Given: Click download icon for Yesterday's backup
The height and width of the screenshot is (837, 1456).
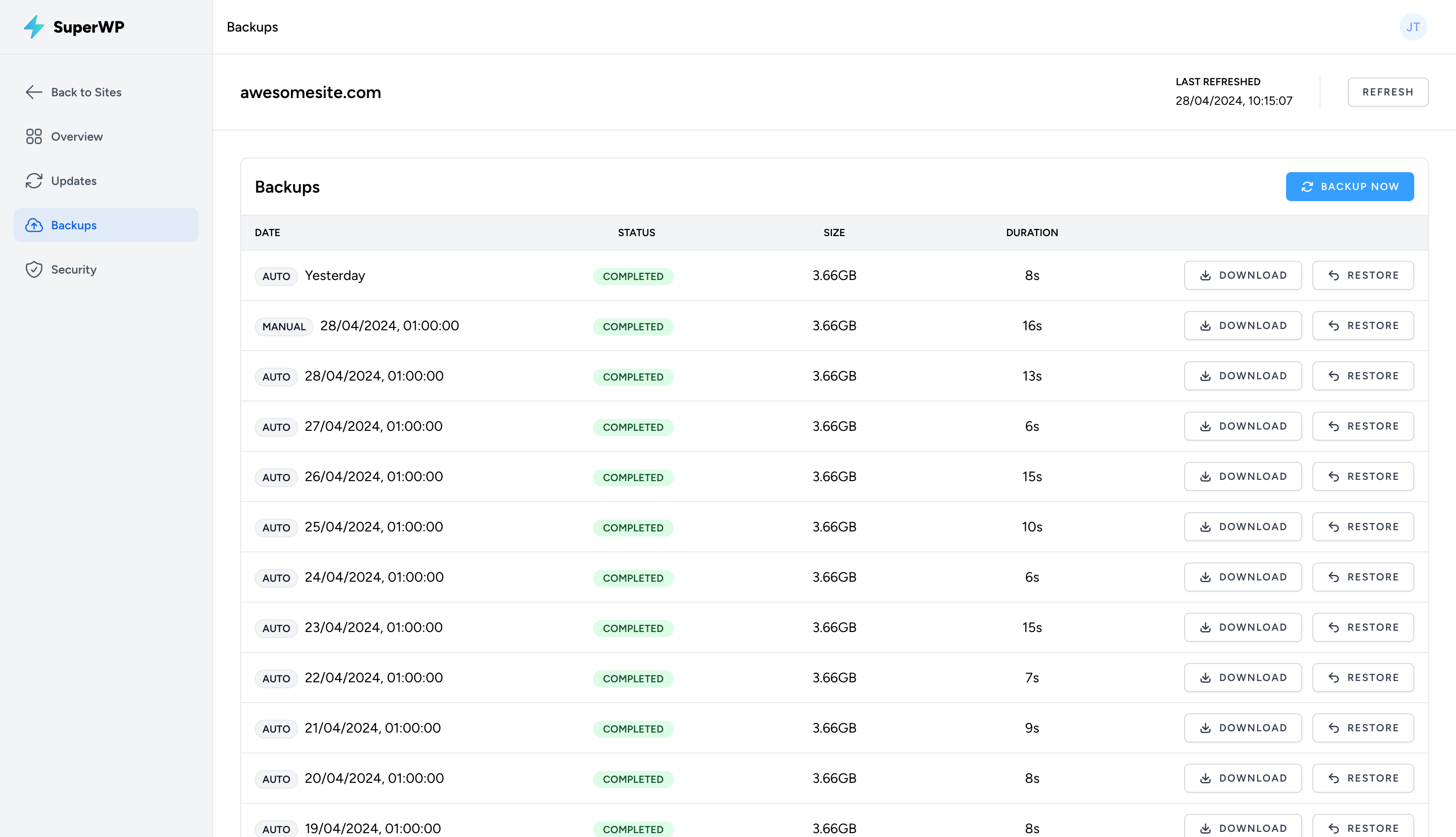Looking at the screenshot, I should pyautogui.click(x=1206, y=275).
